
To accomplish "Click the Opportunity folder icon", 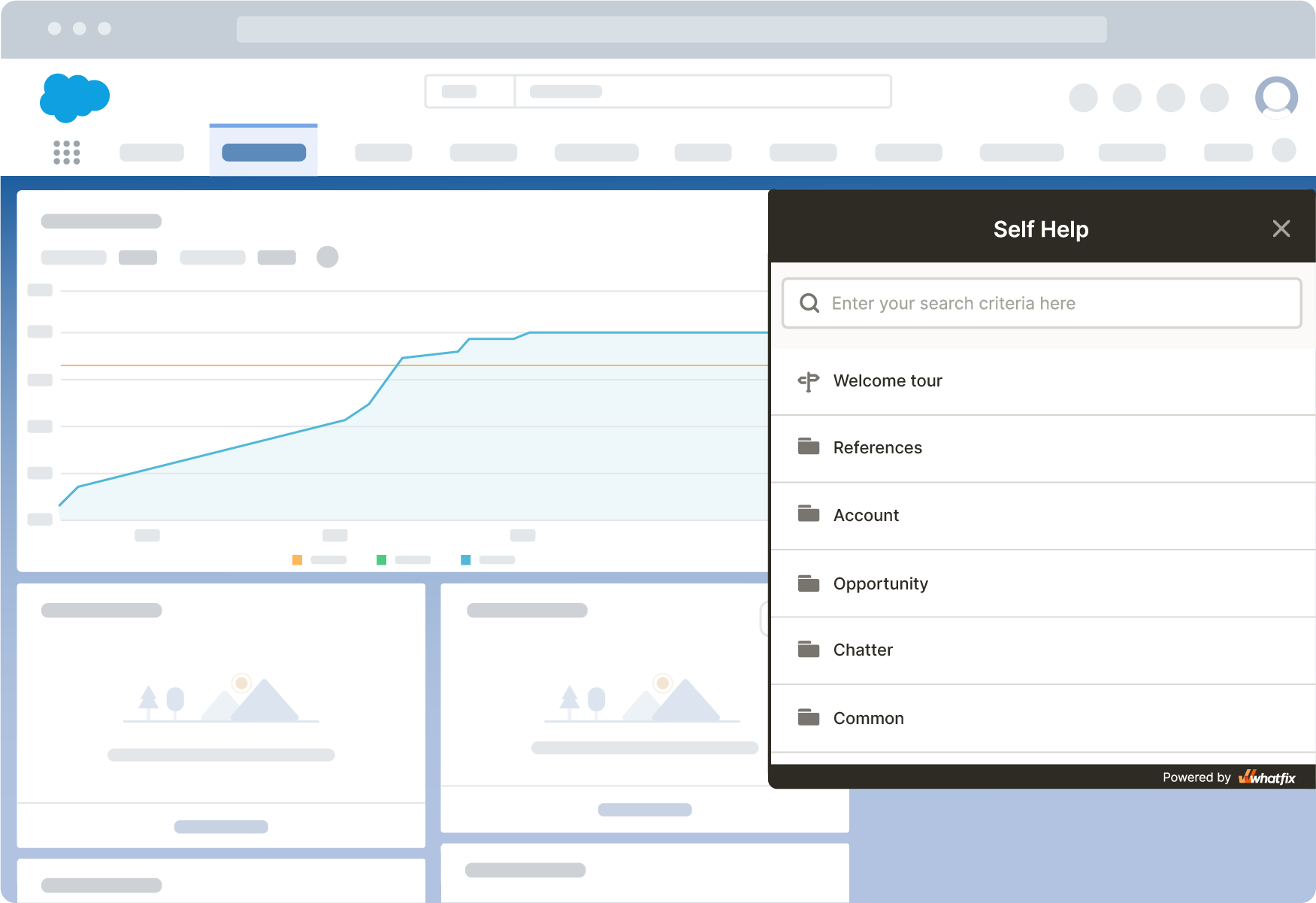I will click(809, 582).
